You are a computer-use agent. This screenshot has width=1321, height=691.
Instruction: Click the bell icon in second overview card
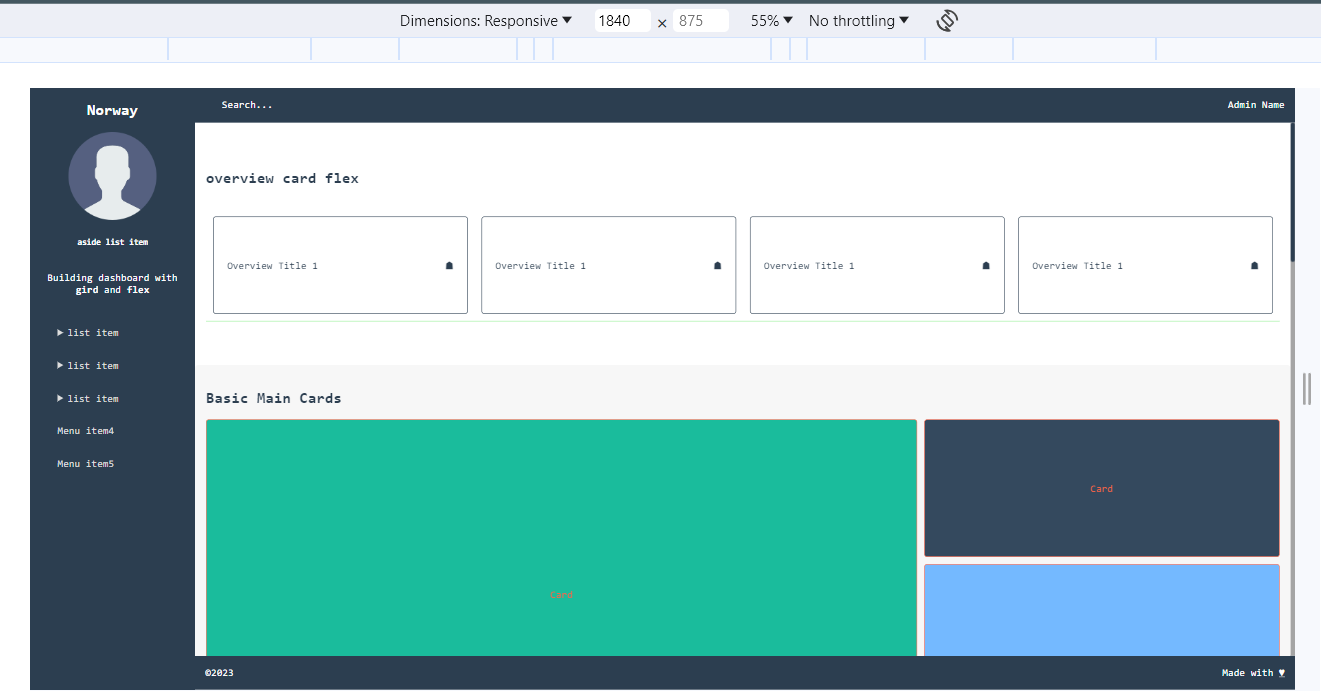click(x=717, y=266)
